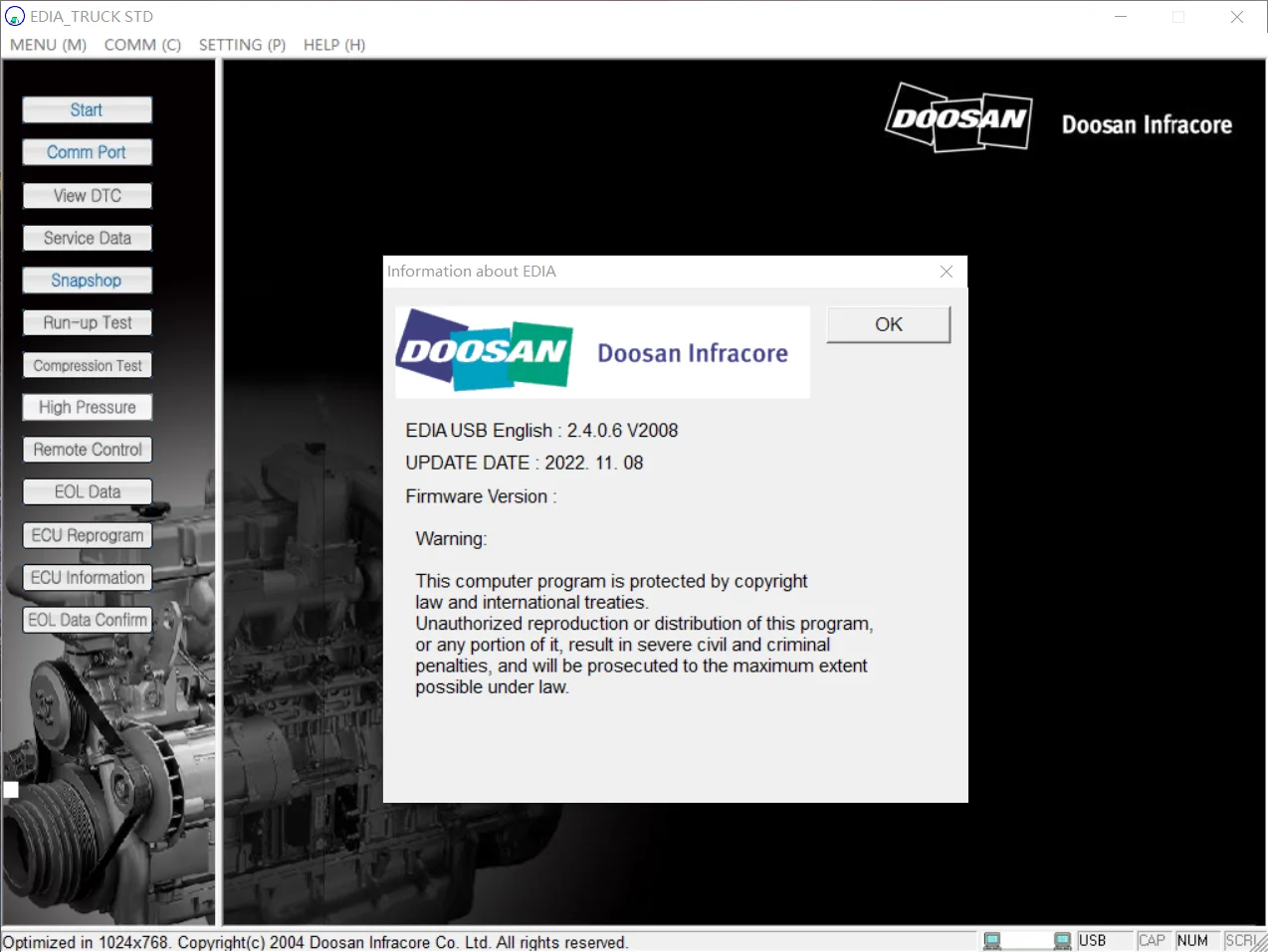The image size is (1268, 952).
Task: Click the EDIA app icon in title bar
Action: 15,17
